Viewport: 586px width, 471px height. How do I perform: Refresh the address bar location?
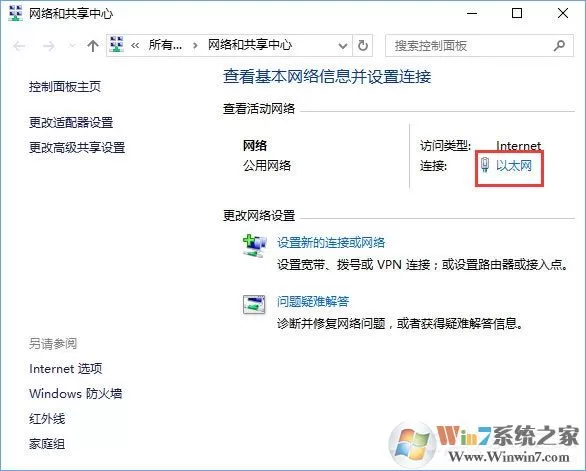(363, 46)
